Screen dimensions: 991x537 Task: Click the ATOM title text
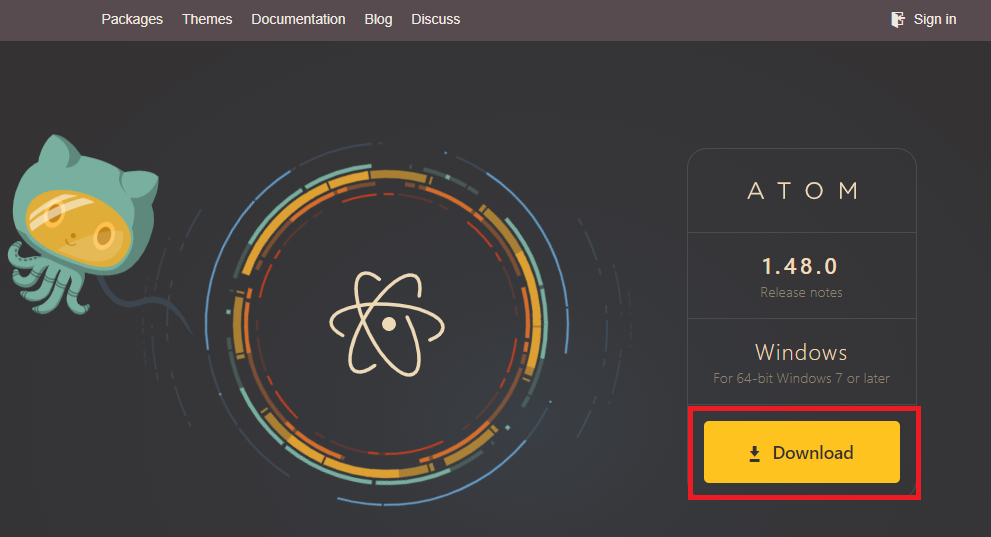(x=803, y=191)
